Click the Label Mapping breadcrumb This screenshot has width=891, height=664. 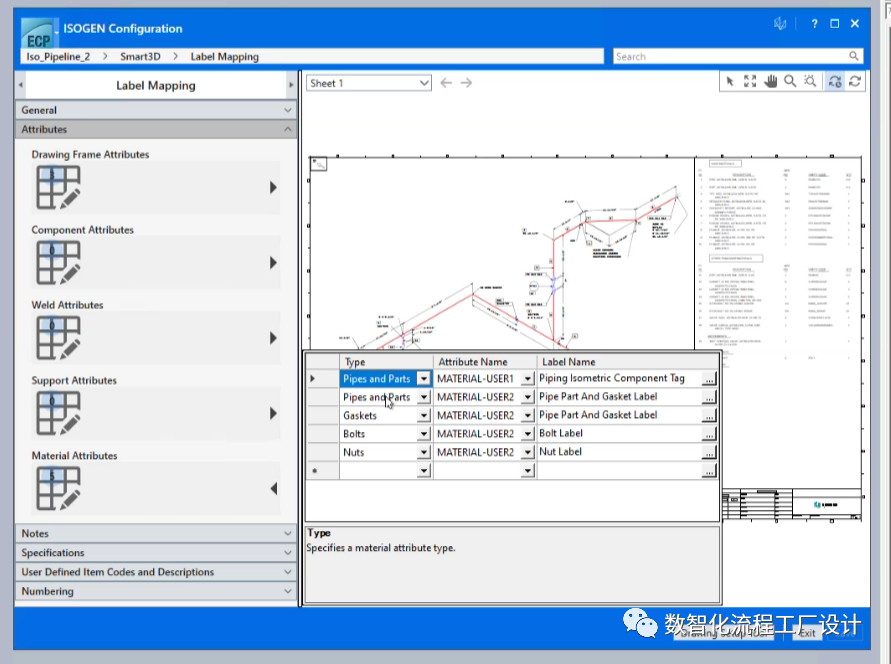[x=224, y=57]
